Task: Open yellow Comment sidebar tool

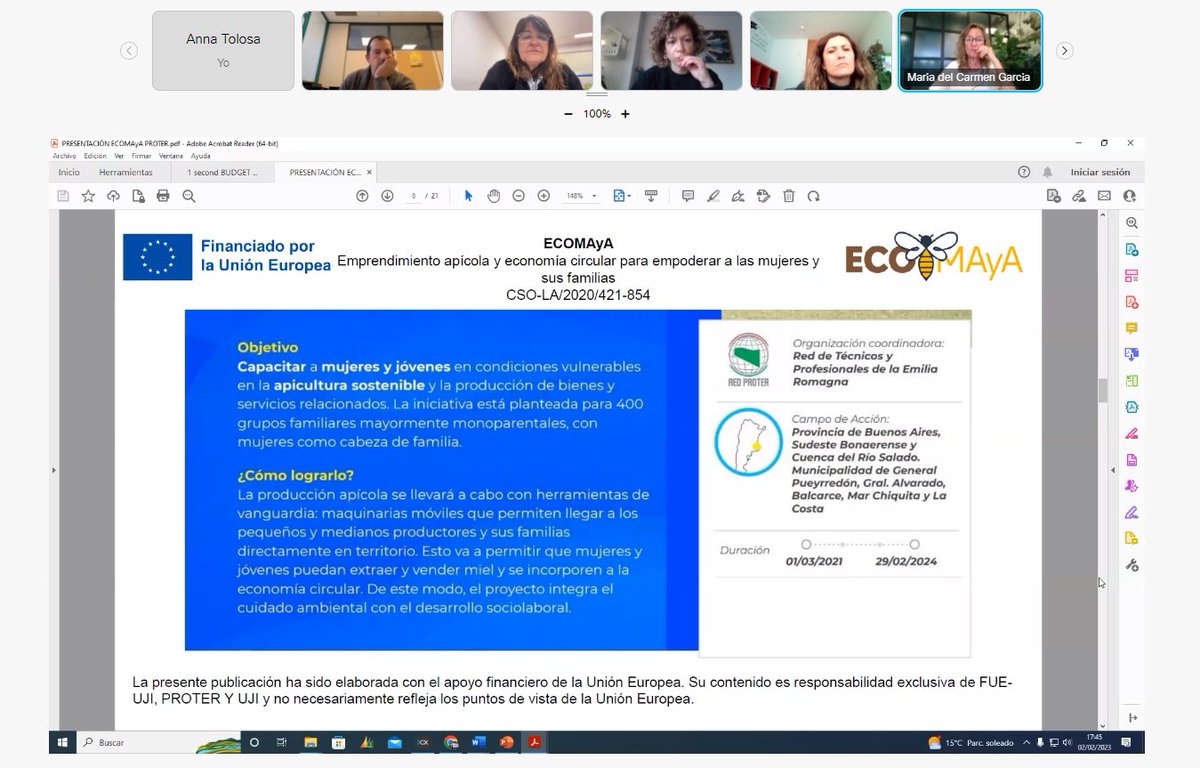Action: point(1132,328)
